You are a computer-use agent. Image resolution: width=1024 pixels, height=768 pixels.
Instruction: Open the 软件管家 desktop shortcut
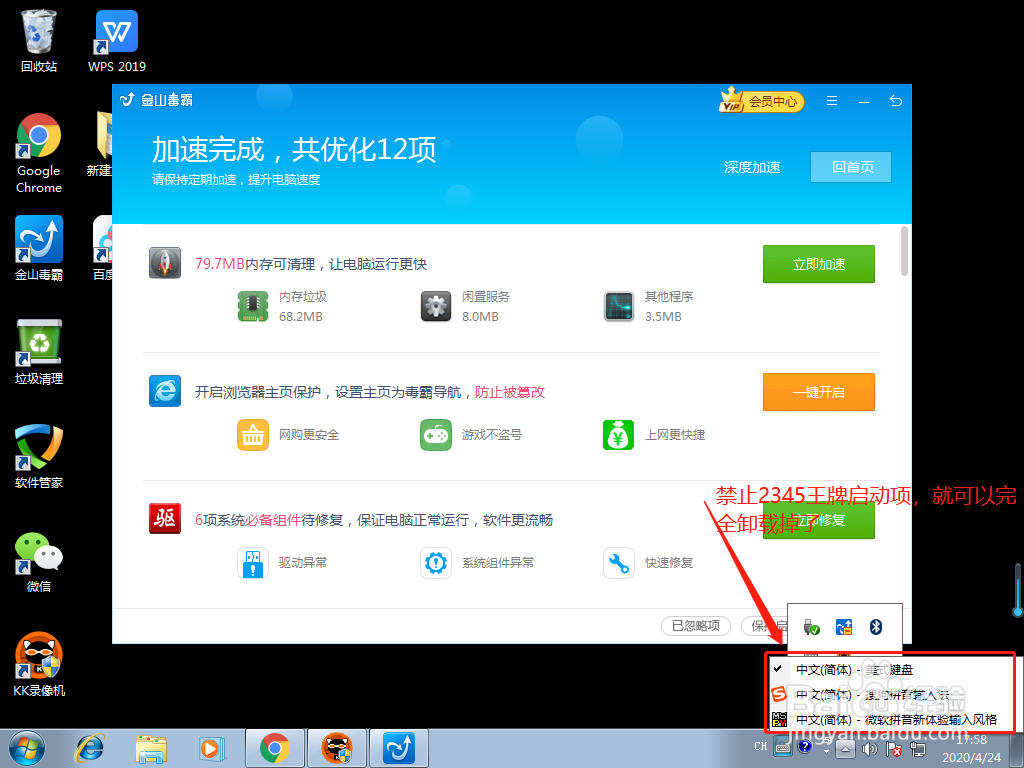tap(39, 456)
